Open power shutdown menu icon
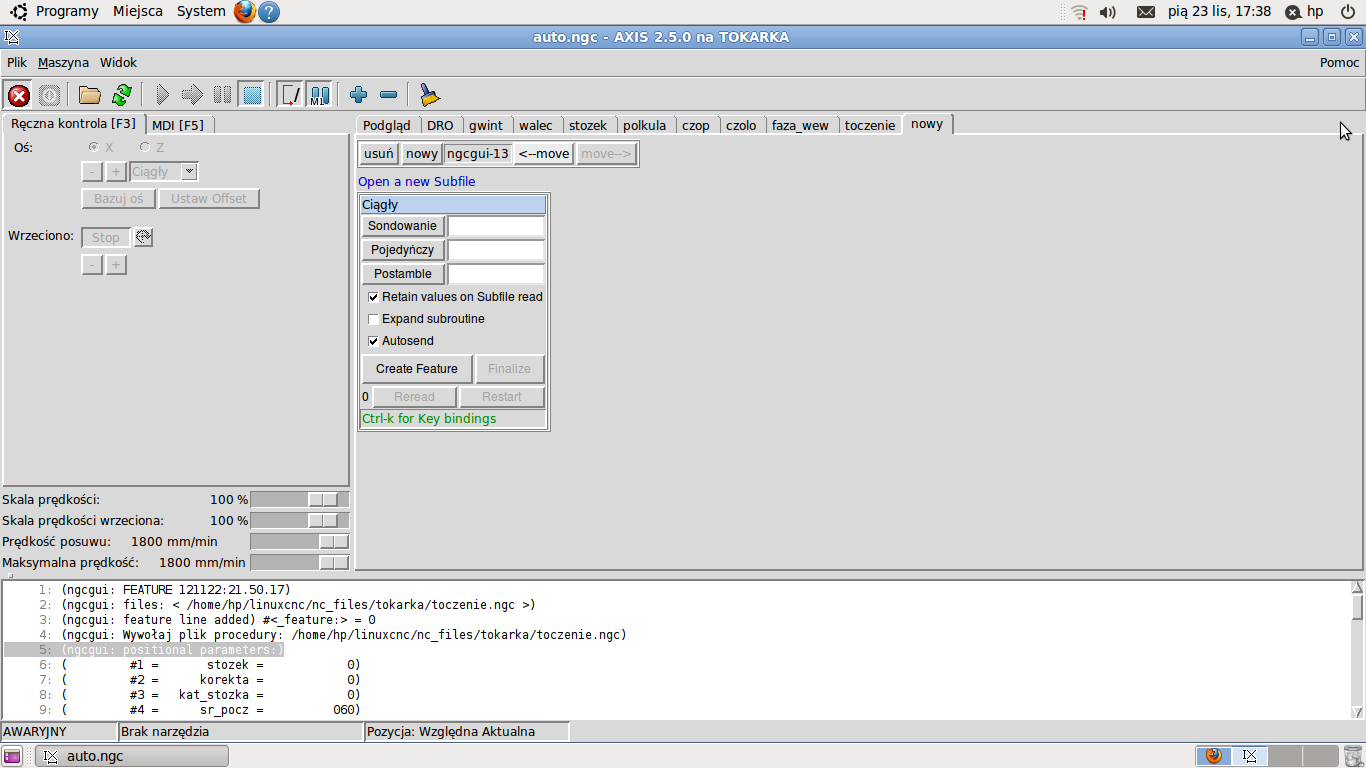 pyautogui.click(x=1348, y=12)
